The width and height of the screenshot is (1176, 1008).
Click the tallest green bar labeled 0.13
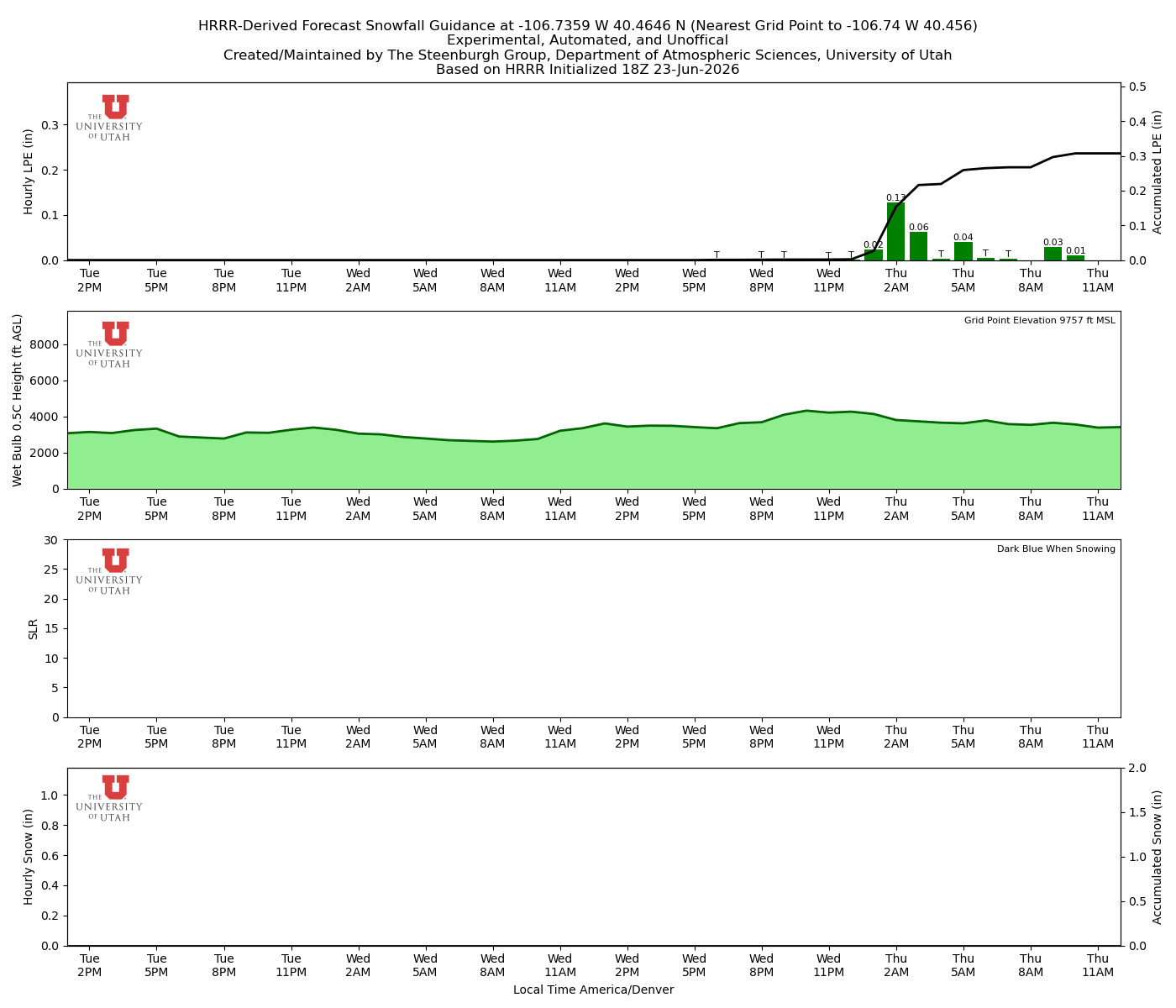tap(895, 232)
